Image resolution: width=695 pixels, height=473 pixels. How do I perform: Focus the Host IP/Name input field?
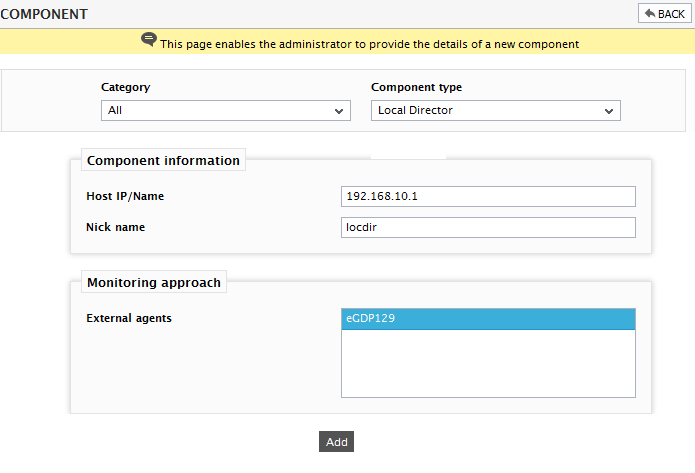point(488,196)
